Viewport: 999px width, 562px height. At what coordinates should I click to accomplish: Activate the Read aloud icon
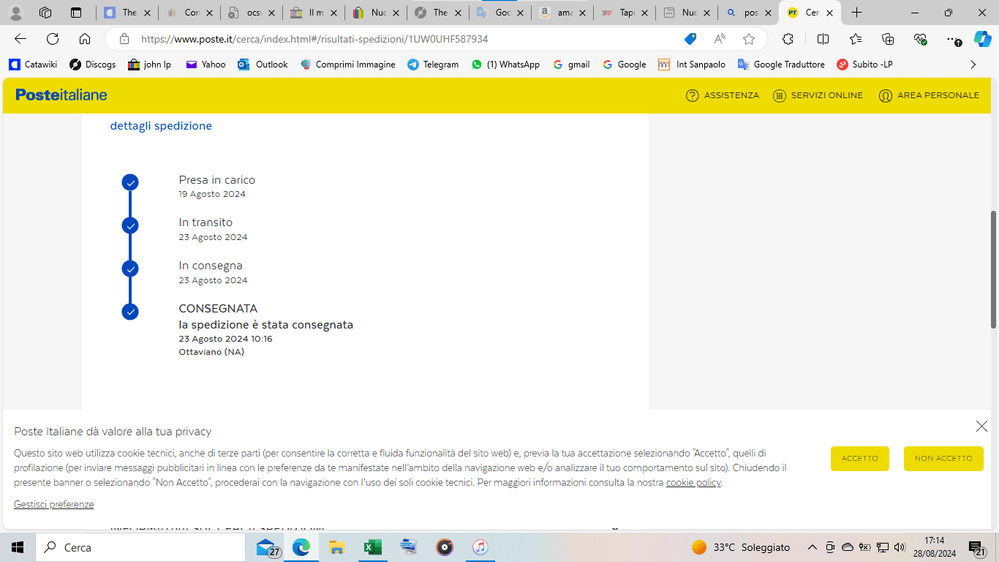(719, 39)
